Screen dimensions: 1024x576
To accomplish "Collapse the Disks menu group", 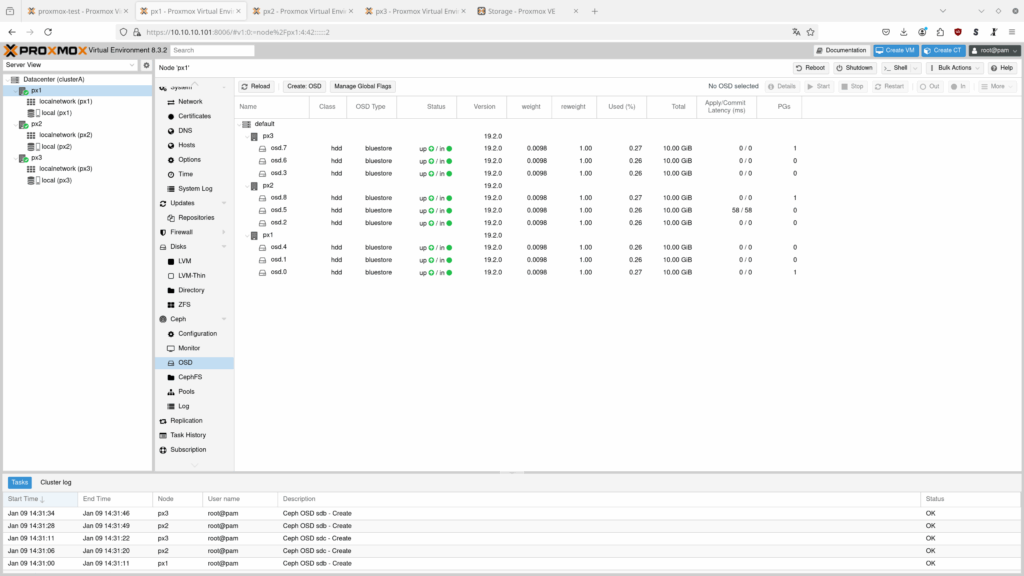I will [x=224, y=247].
